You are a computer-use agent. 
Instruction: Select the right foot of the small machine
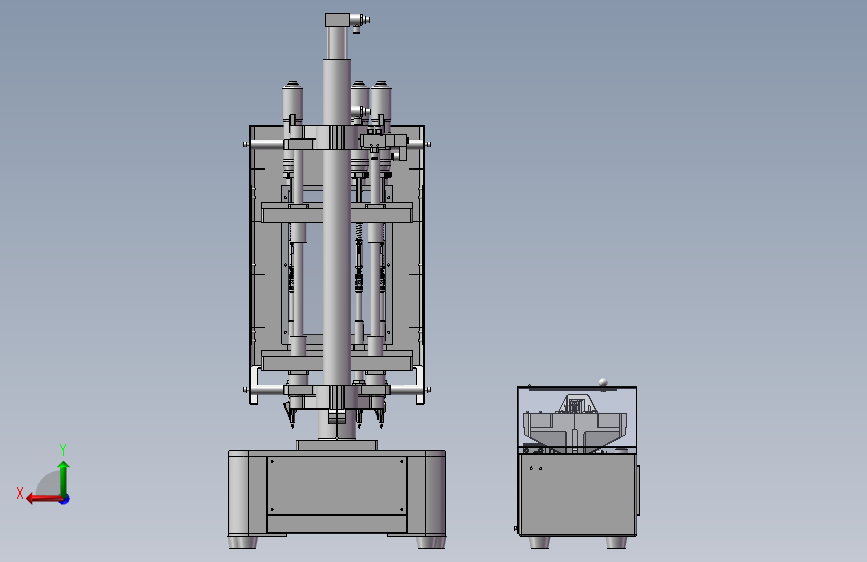coord(616,542)
